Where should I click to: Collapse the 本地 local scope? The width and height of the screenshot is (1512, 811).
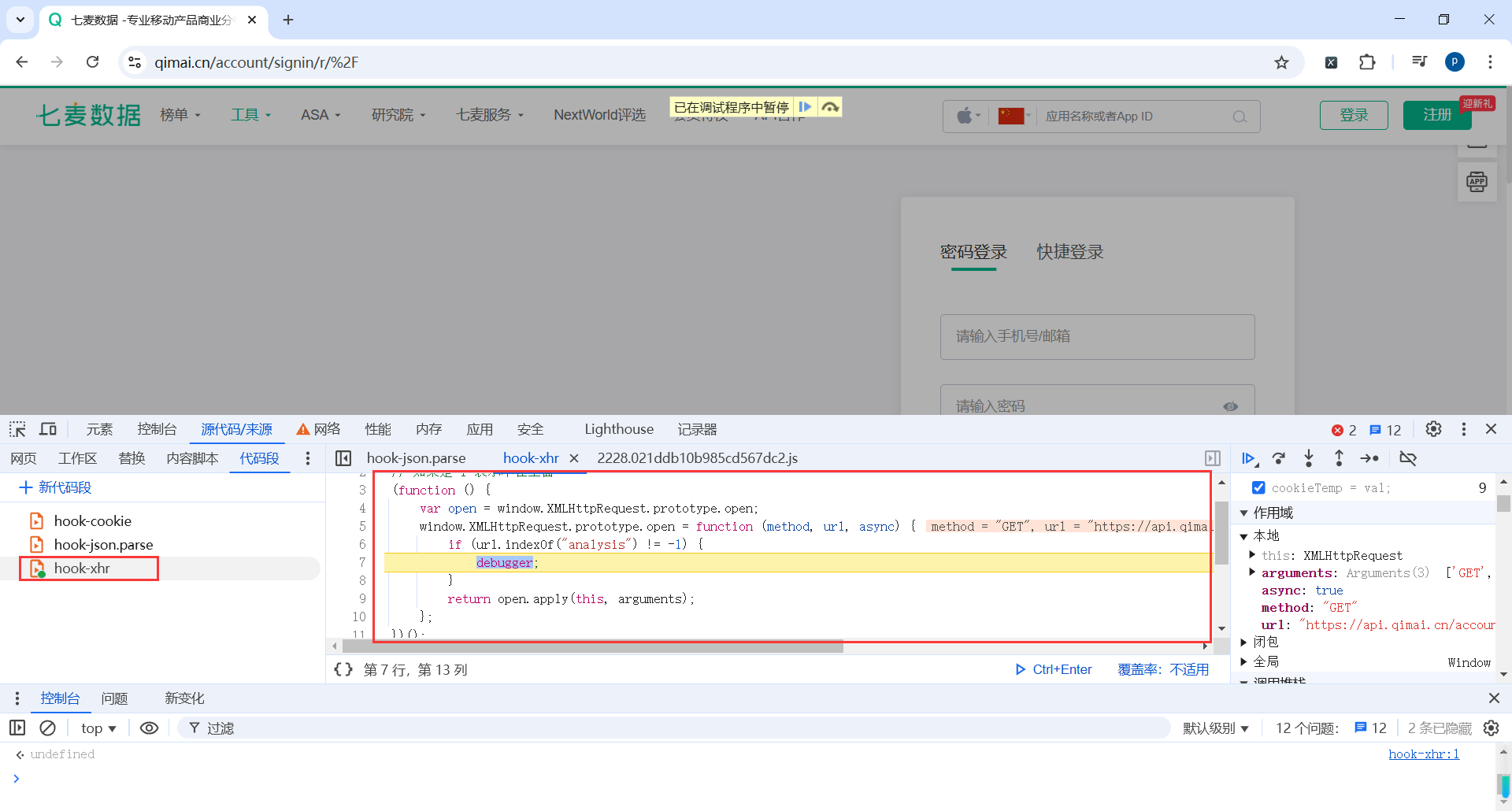[1244, 536]
